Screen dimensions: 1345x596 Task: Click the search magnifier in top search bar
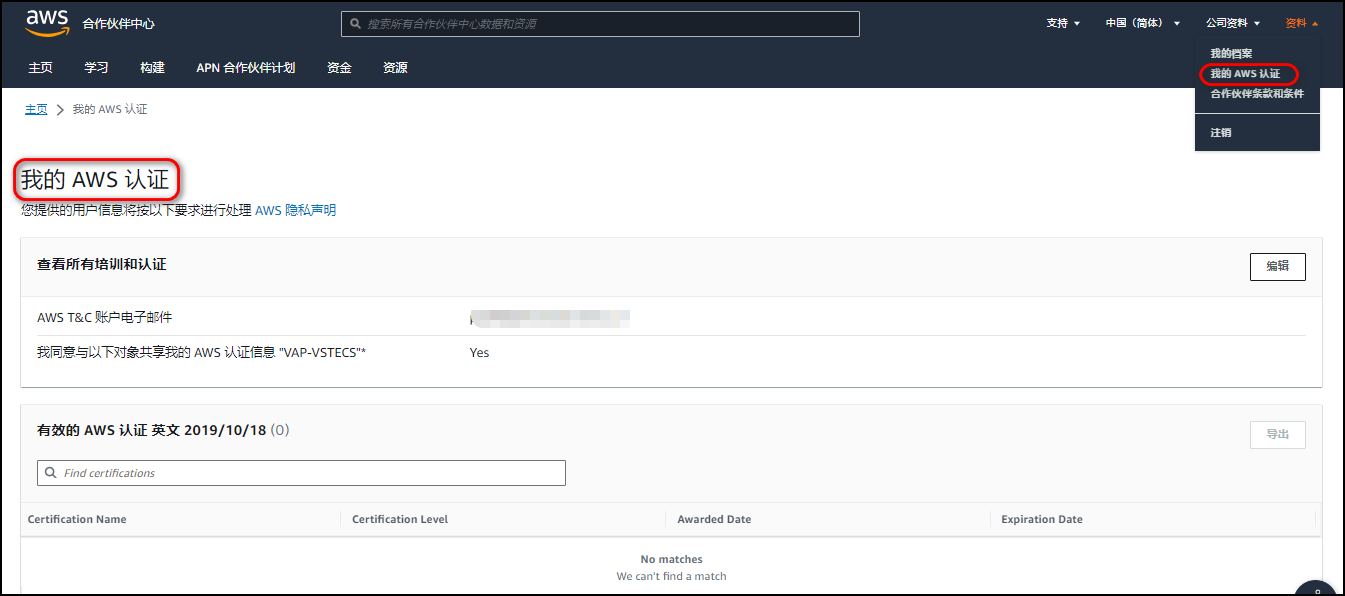355,23
